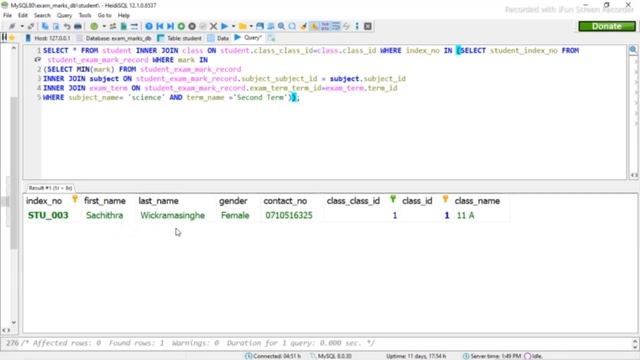Open the Help menu

(x=124, y=15)
